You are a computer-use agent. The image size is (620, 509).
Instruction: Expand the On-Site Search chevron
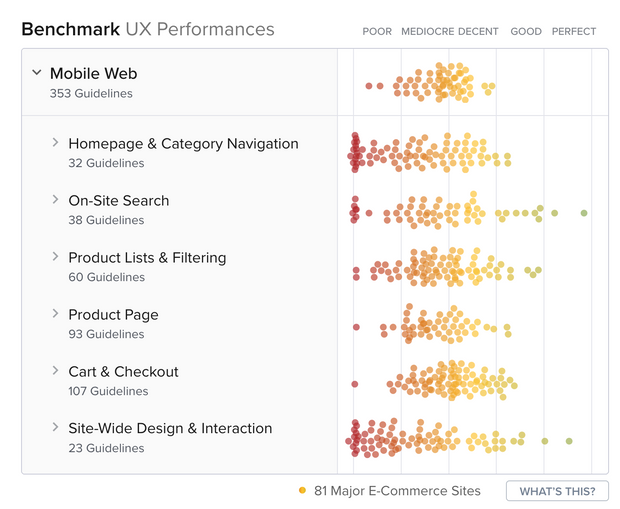click(56, 200)
